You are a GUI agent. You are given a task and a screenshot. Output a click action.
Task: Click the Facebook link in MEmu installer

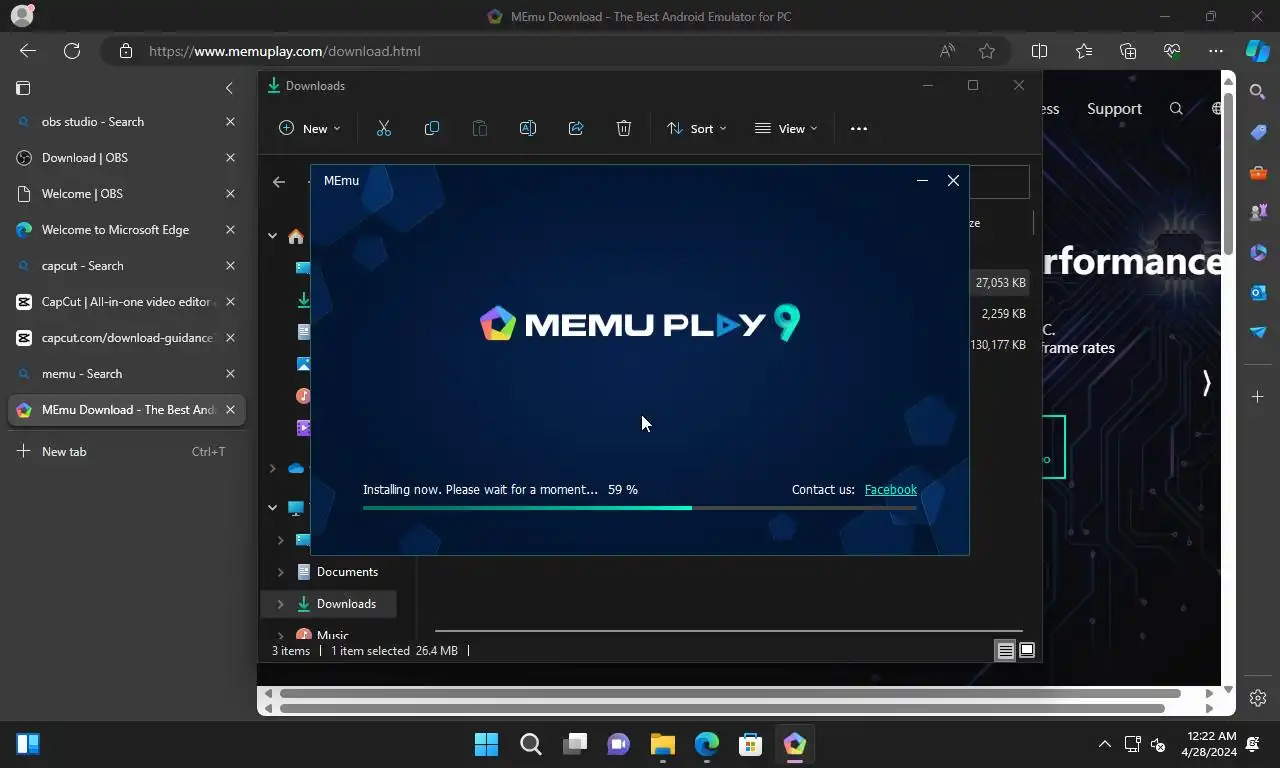click(890, 490)
